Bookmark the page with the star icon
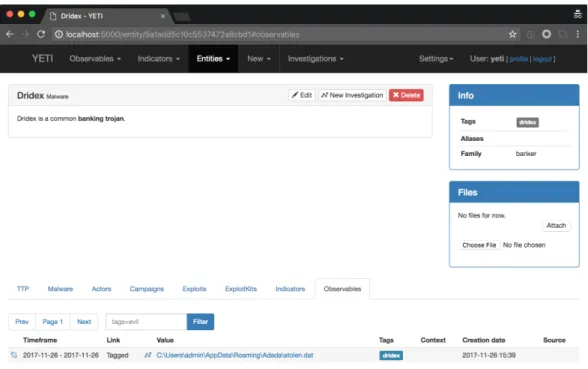Viewport: 588px width, 369px height. tap(512, 34)
